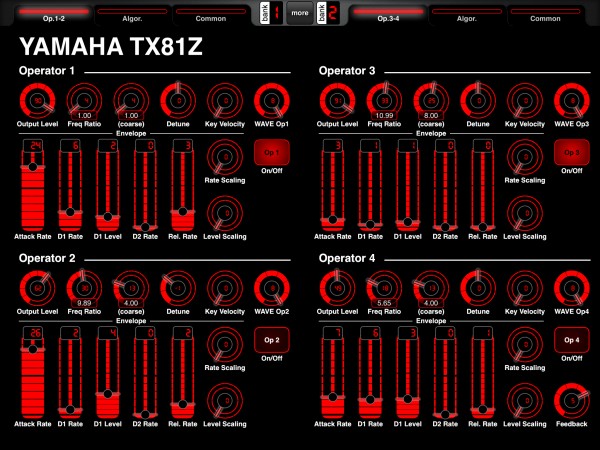
Task: Click Operator 3 Rate Scaling knob
Action: pos(525,157)
